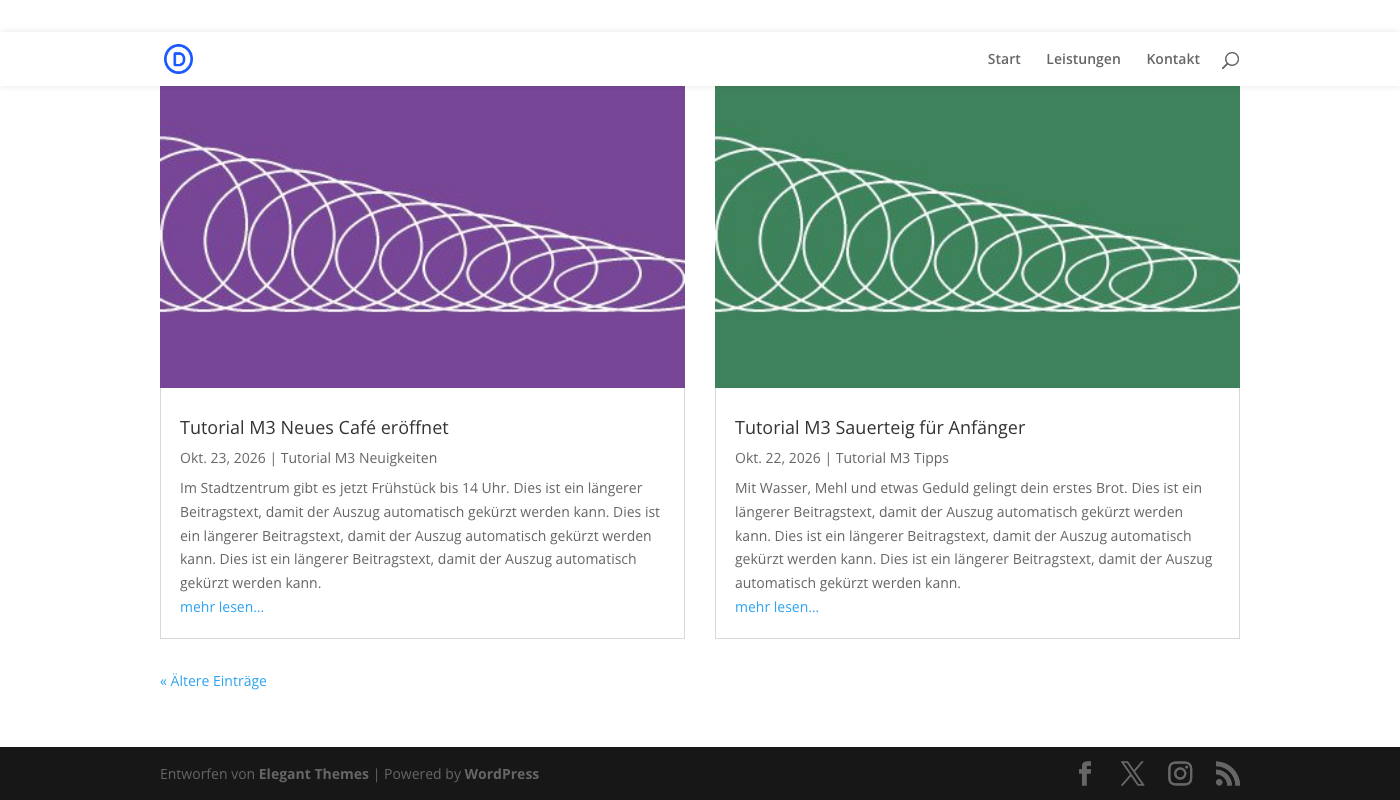
Task: Open the search magnifier icon
Action: click(x=1230, y=60)
